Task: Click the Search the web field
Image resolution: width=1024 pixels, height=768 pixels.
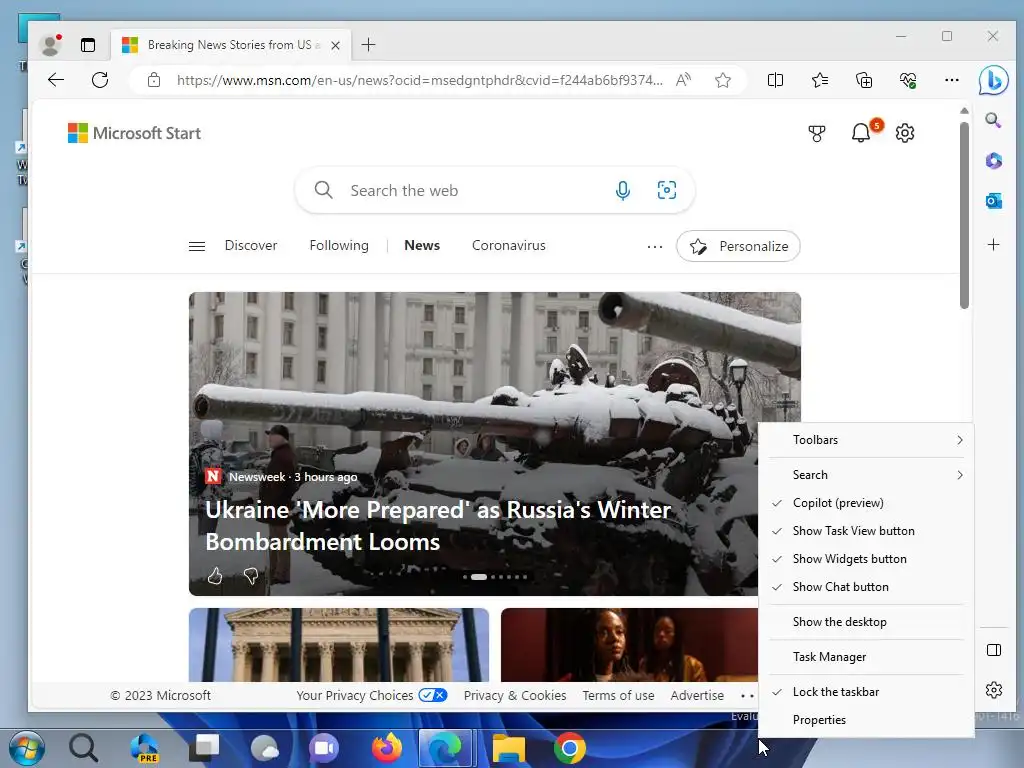Action: click(494, 190)
